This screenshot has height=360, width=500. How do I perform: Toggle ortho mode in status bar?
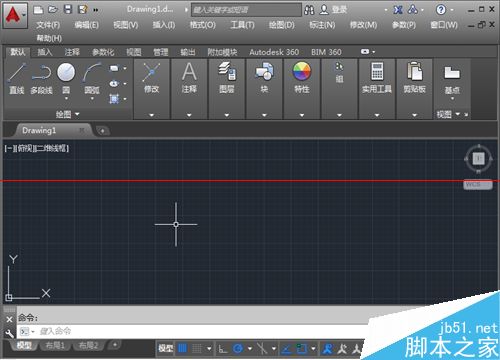point(223,349)
